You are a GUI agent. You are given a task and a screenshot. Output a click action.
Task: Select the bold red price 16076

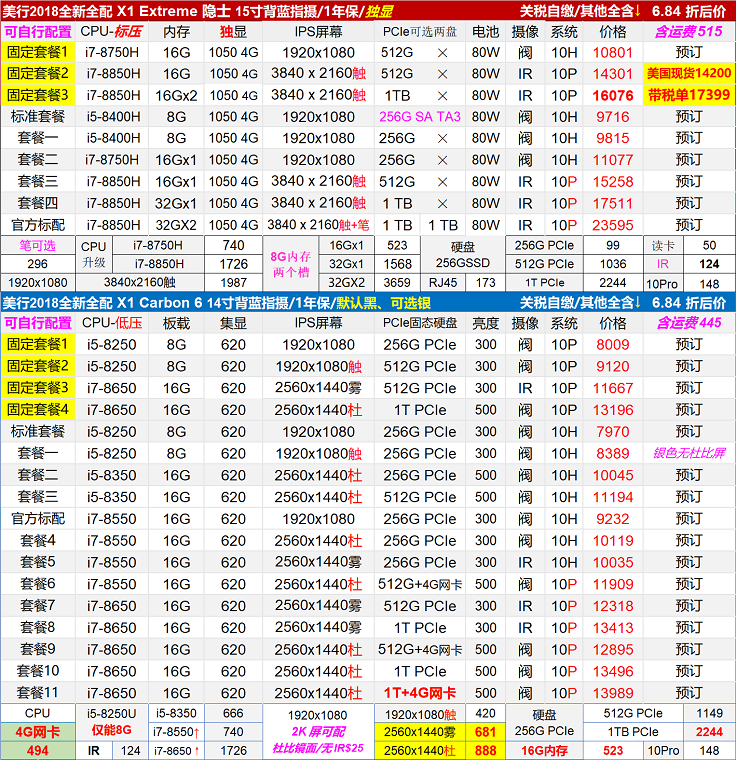(x=613, y=95)
